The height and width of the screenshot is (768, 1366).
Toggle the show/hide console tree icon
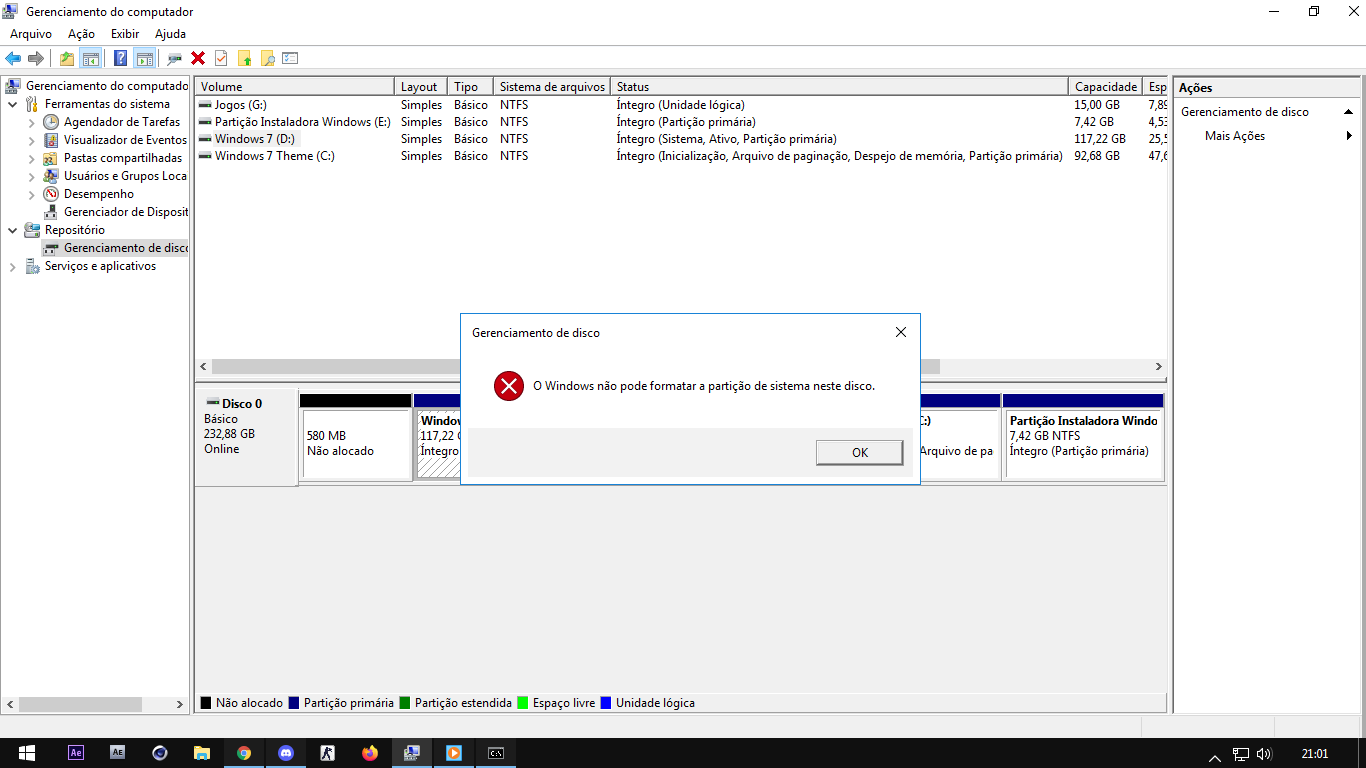coord(90,58)
